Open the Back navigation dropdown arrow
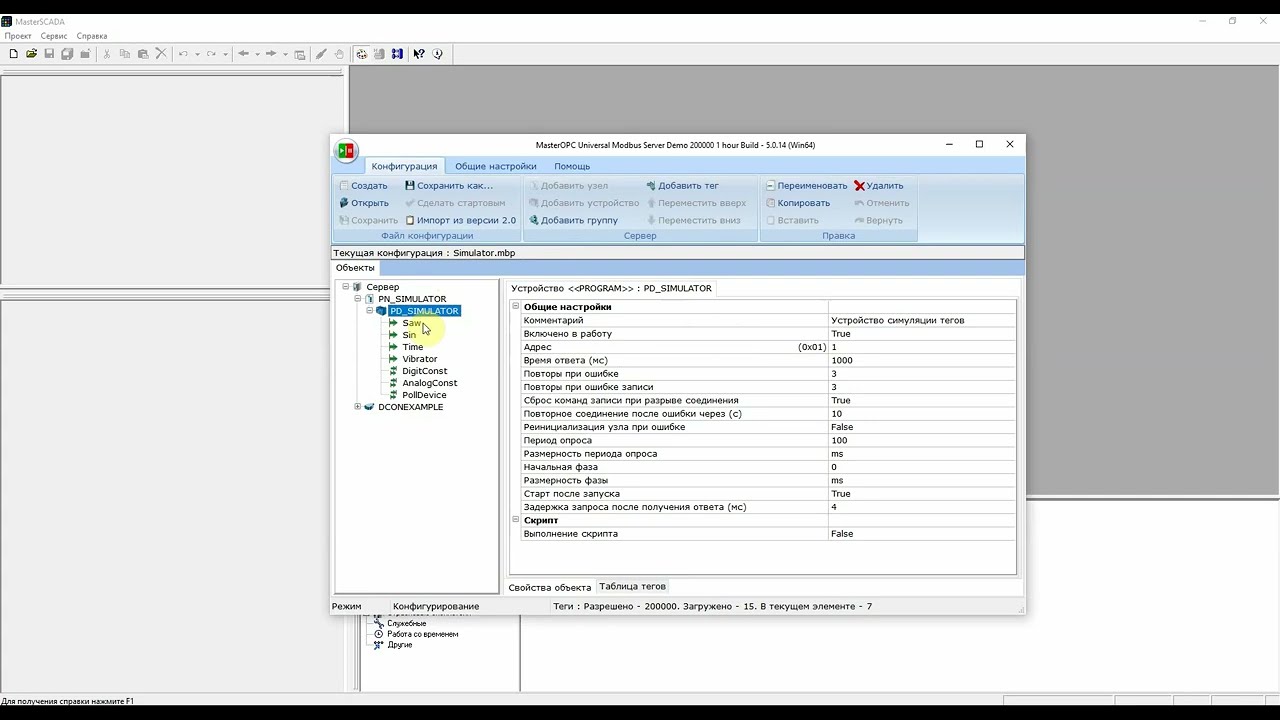The image size is (1280, 720). pos(257,54)
